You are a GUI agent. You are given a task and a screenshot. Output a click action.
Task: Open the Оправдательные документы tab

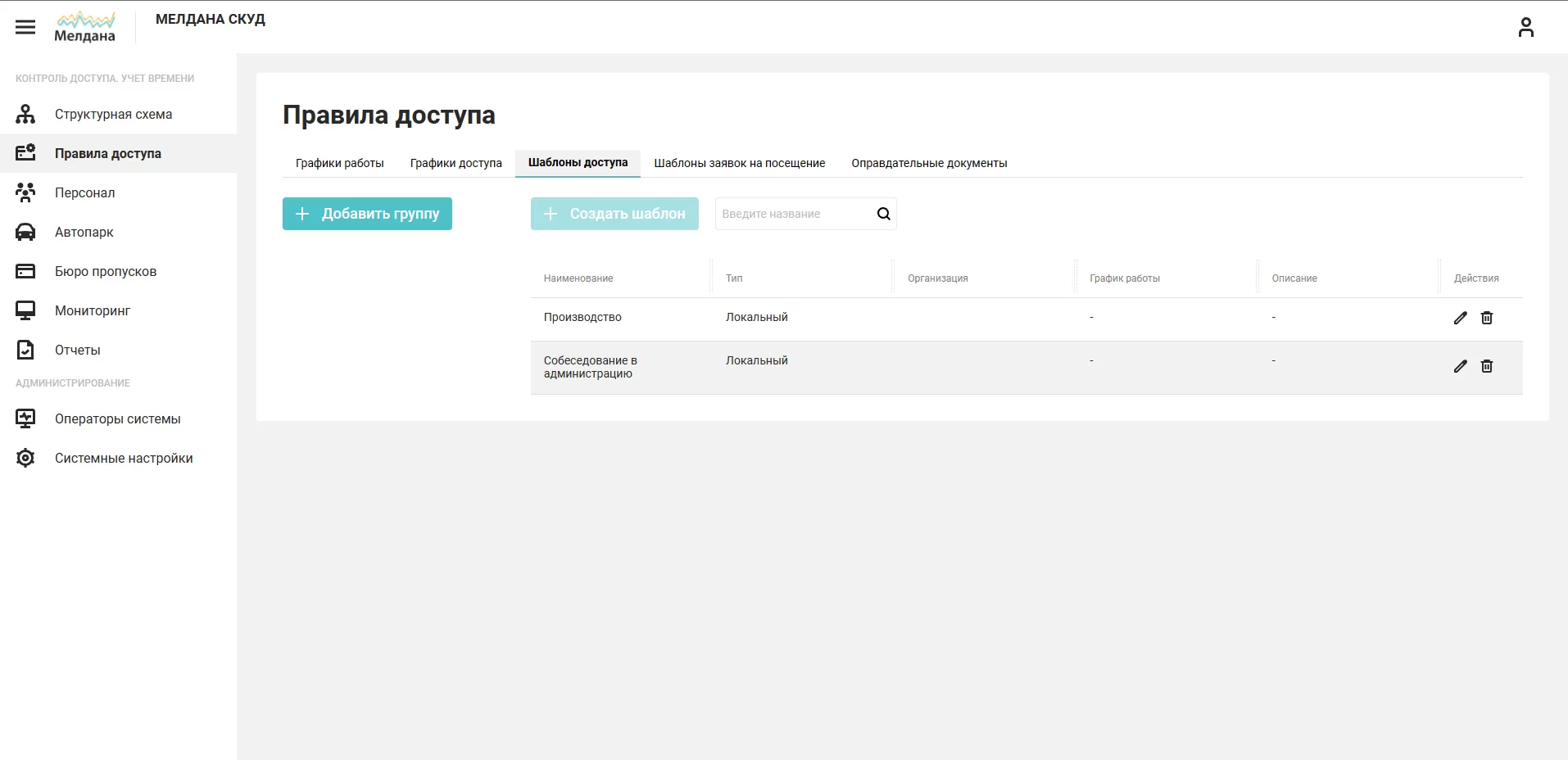click(x=929, y=163)
